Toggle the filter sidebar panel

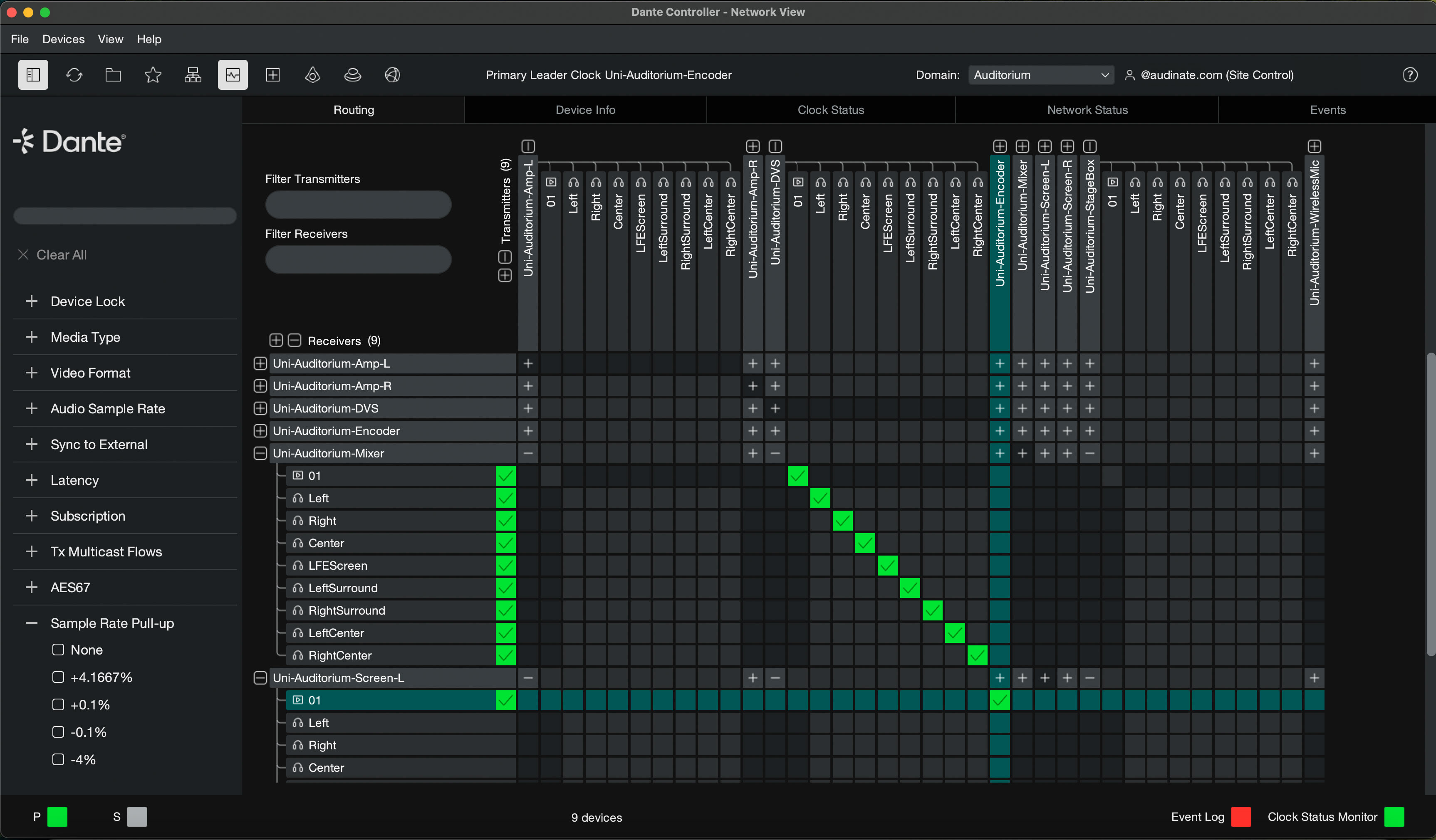click(32, 74)
